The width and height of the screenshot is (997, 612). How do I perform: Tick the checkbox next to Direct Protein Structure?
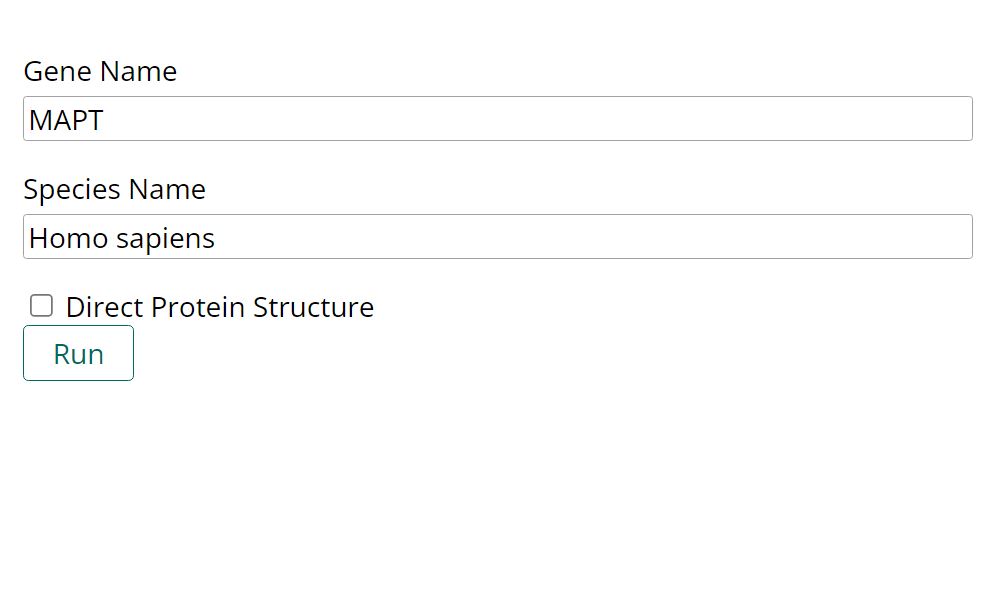tap(41, 305)
